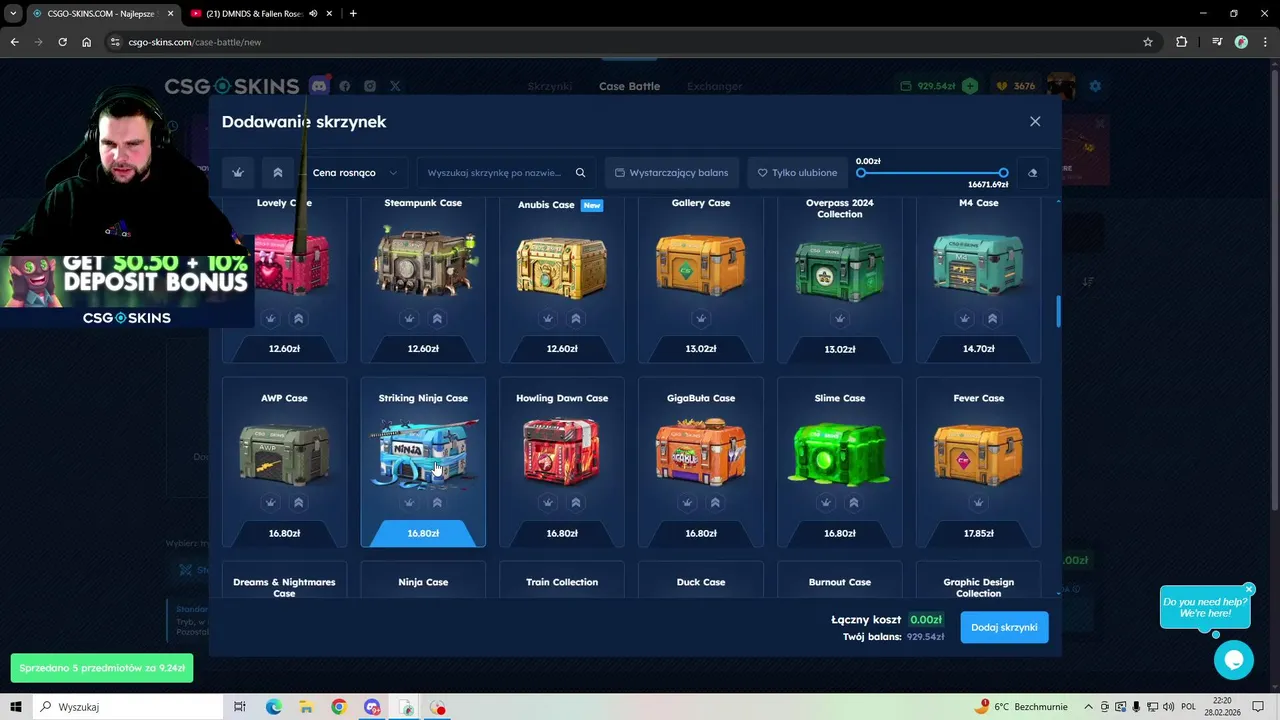Screen dimensions: 1280x720
Task: Click the double-chevron icon on GigaBuła Case
Action: click(715, 502)
